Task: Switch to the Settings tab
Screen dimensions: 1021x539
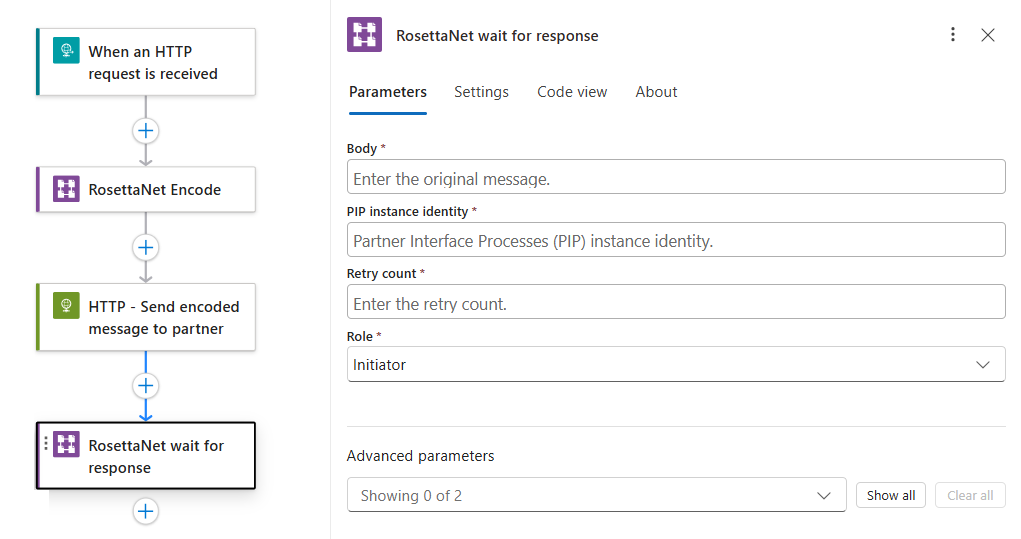Action: point(481,92)
